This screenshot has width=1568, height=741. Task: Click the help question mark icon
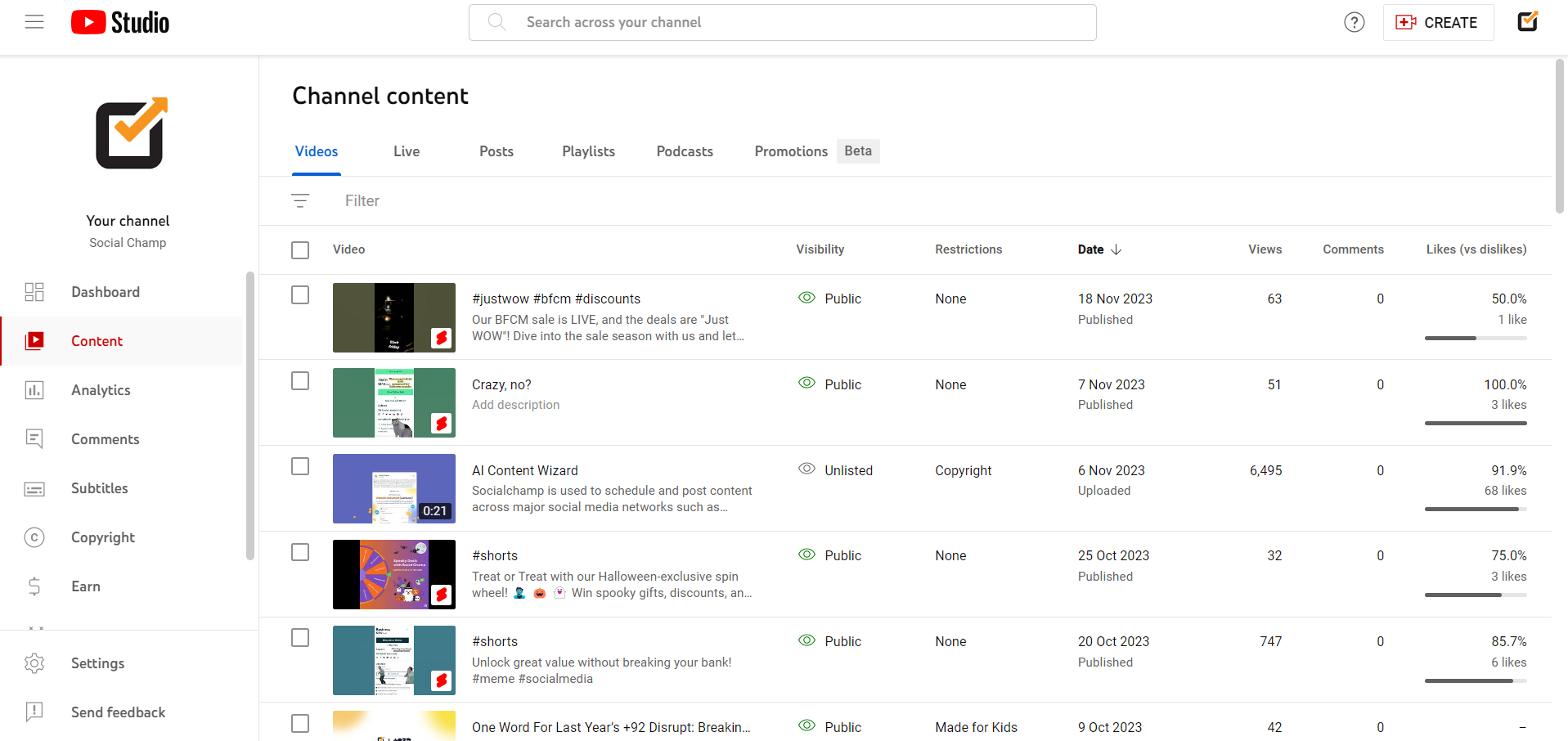click(x=1354, y=22)
